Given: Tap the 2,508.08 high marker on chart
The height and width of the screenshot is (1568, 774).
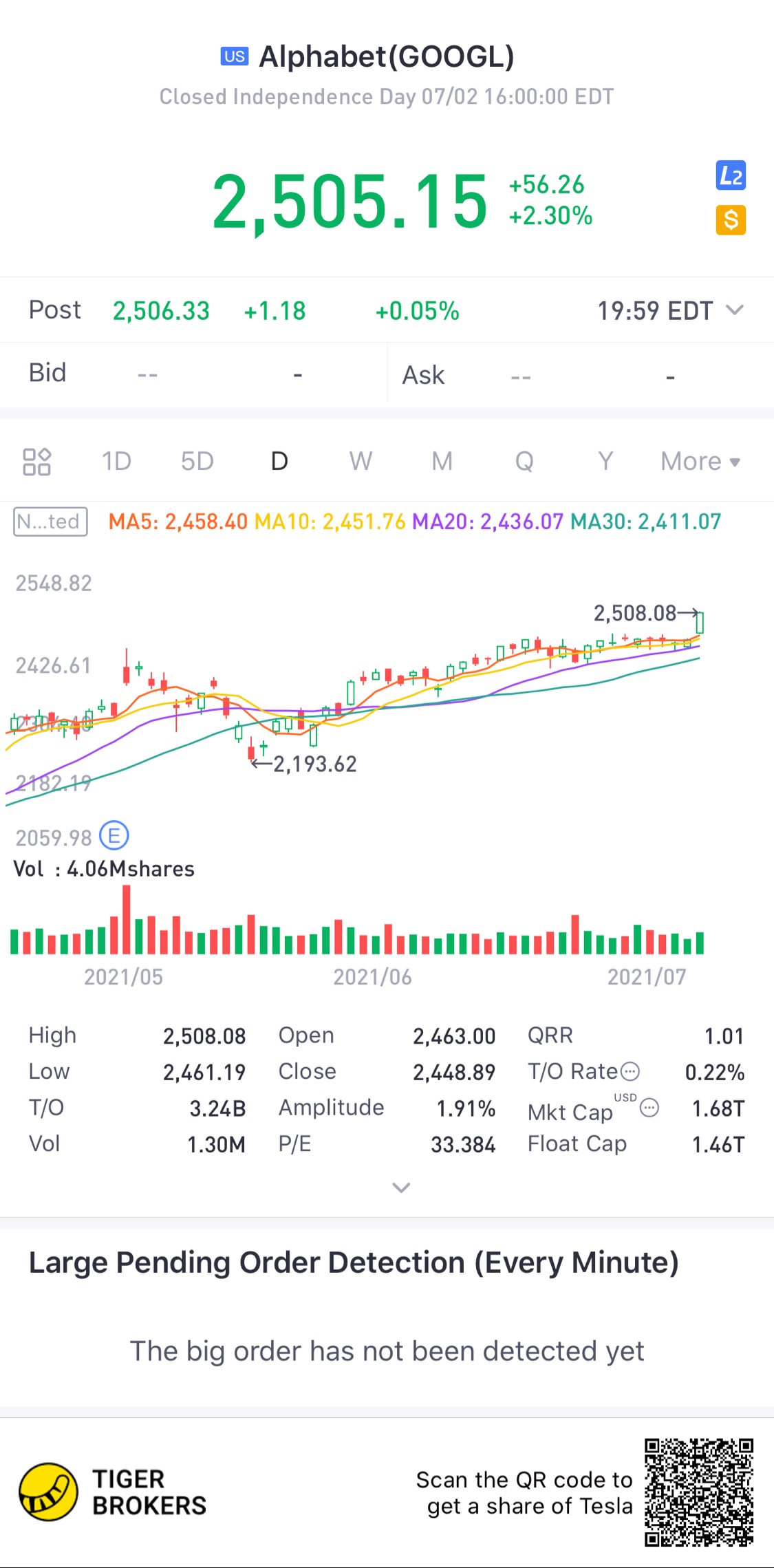Looking at the screenshot, I should (x=636, y=613).
